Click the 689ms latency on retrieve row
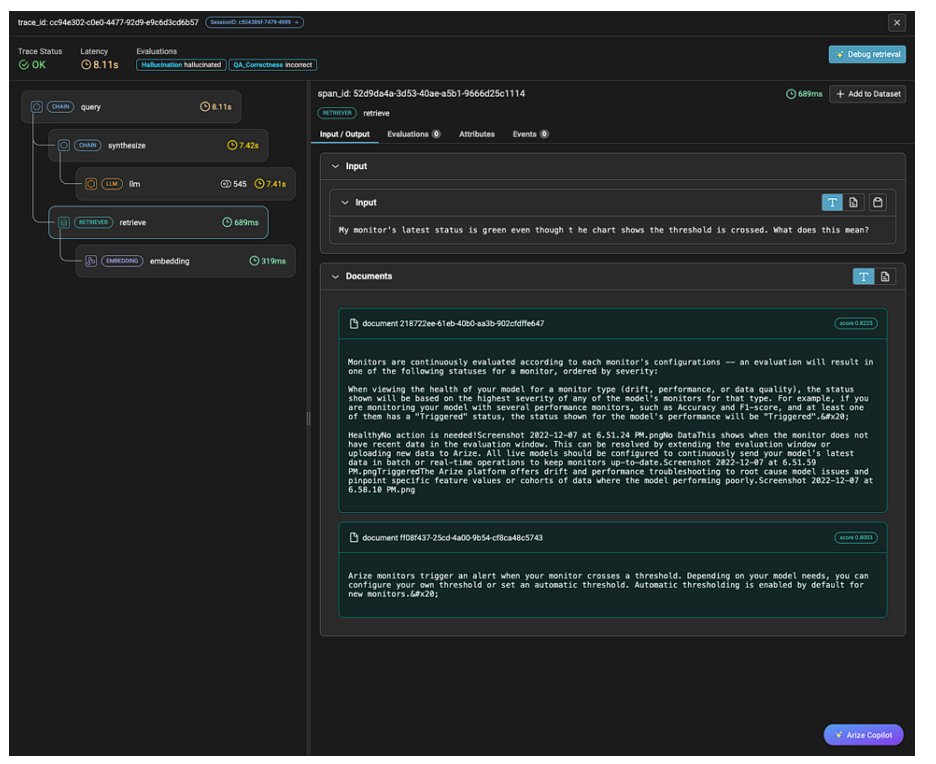The height and width of the screenshot is (764, 936). coord(241,222)
